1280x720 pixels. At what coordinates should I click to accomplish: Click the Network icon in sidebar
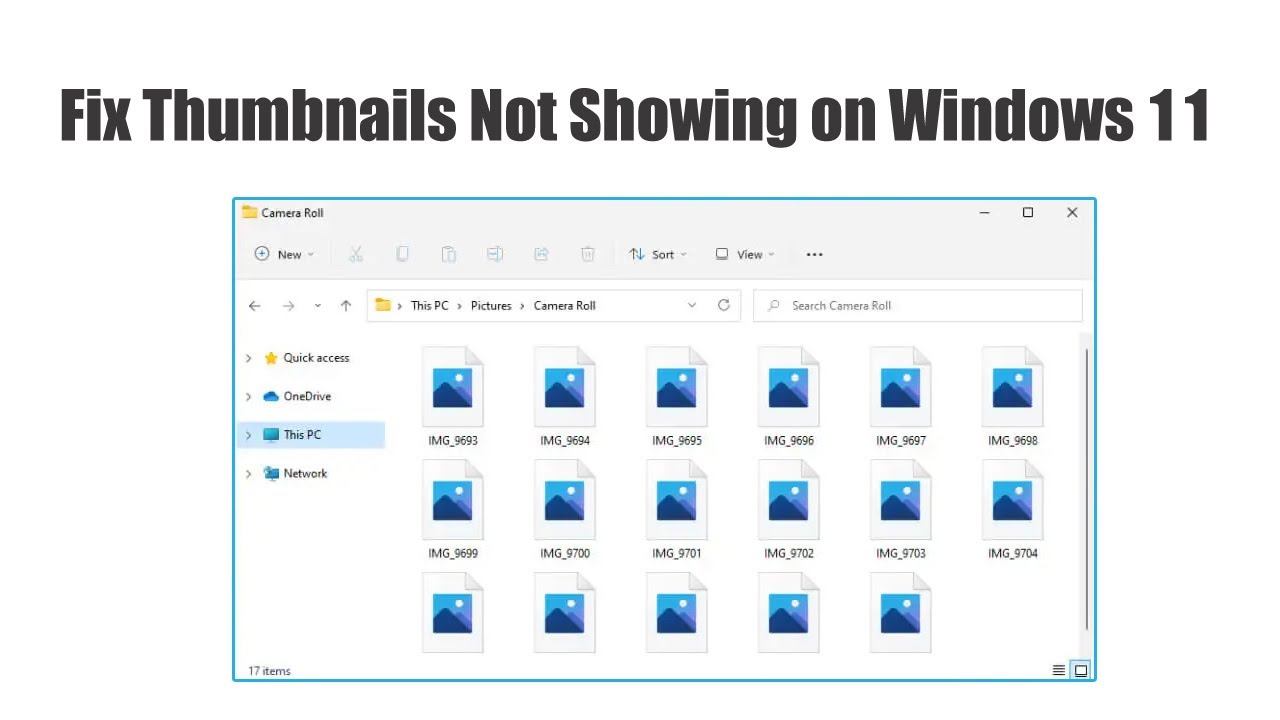pyautogui.click(x=270, y=473)
